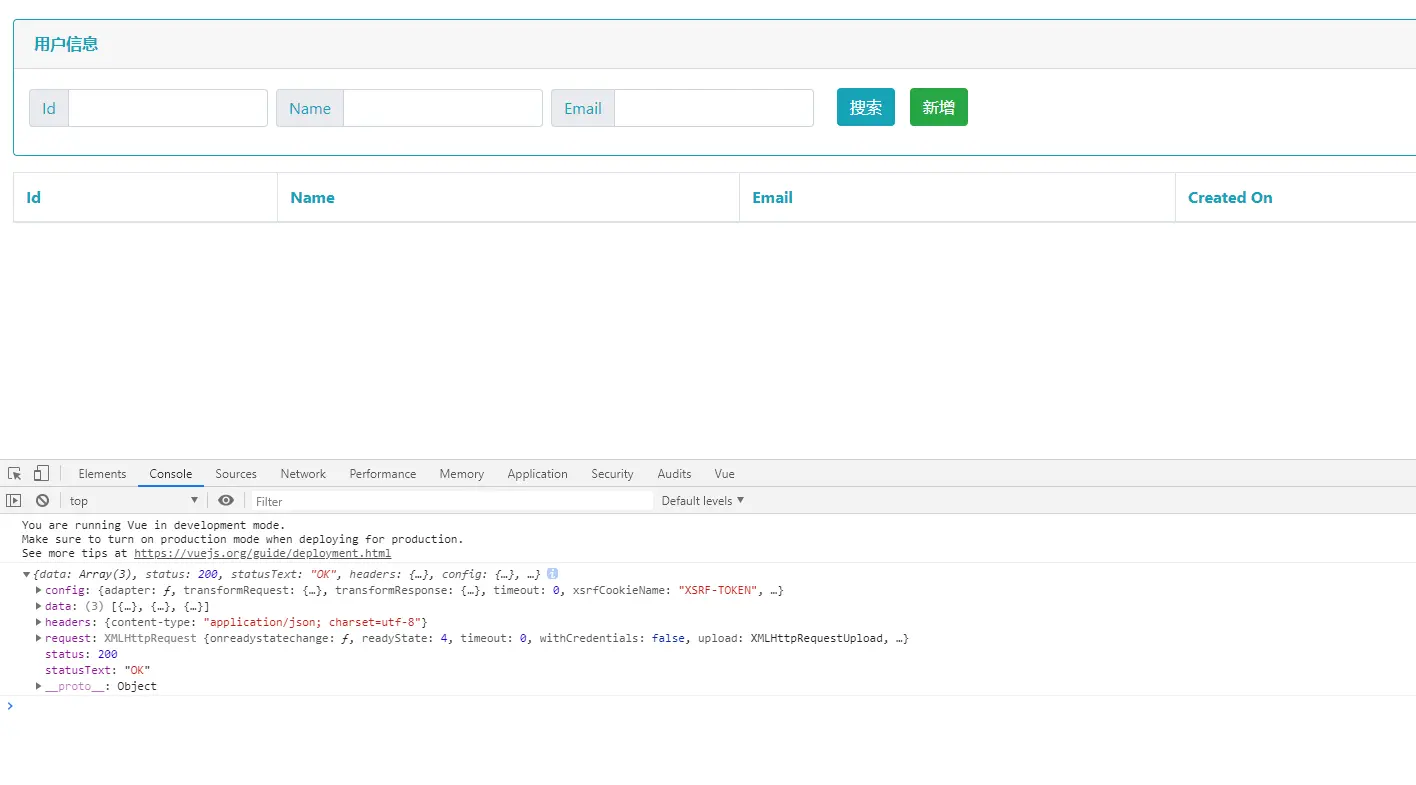Click the console prompt input line
Viewport: 1416px width, 785px height.
tap(714, 706)
